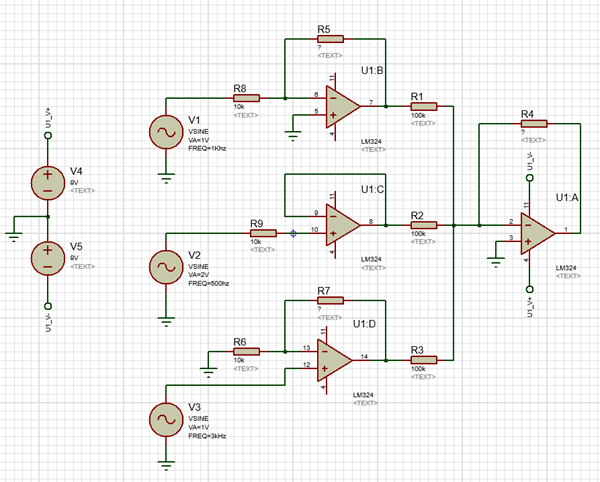Click feedback resistor R4 above U1:A

pos(534,123)
